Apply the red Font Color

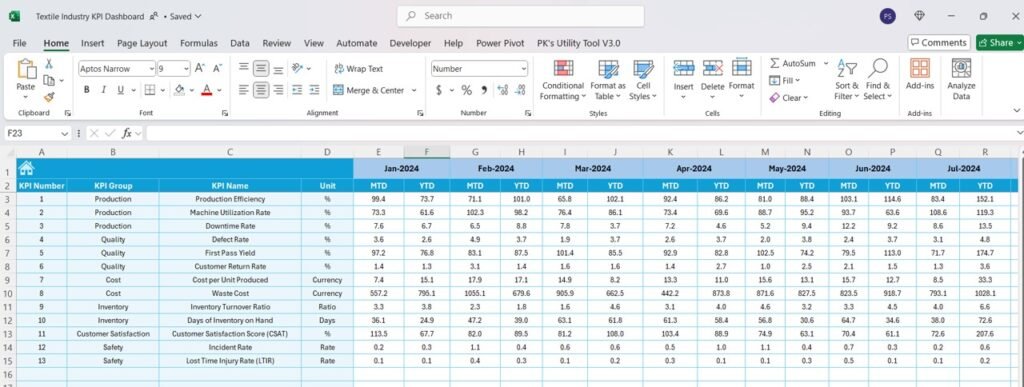coord(206,90)
